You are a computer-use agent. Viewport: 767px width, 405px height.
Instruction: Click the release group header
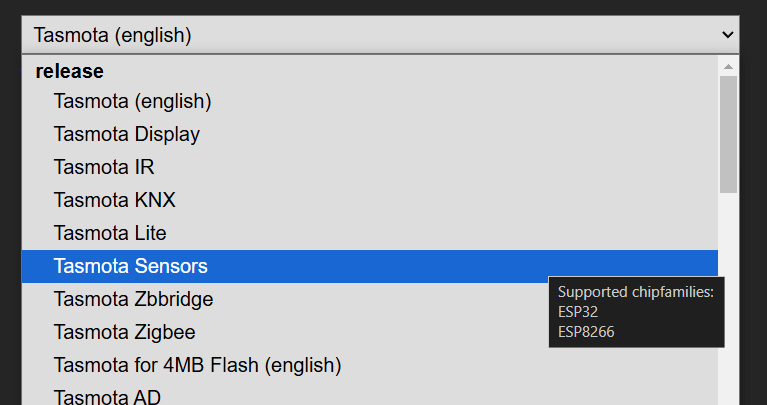click(69, 71)
